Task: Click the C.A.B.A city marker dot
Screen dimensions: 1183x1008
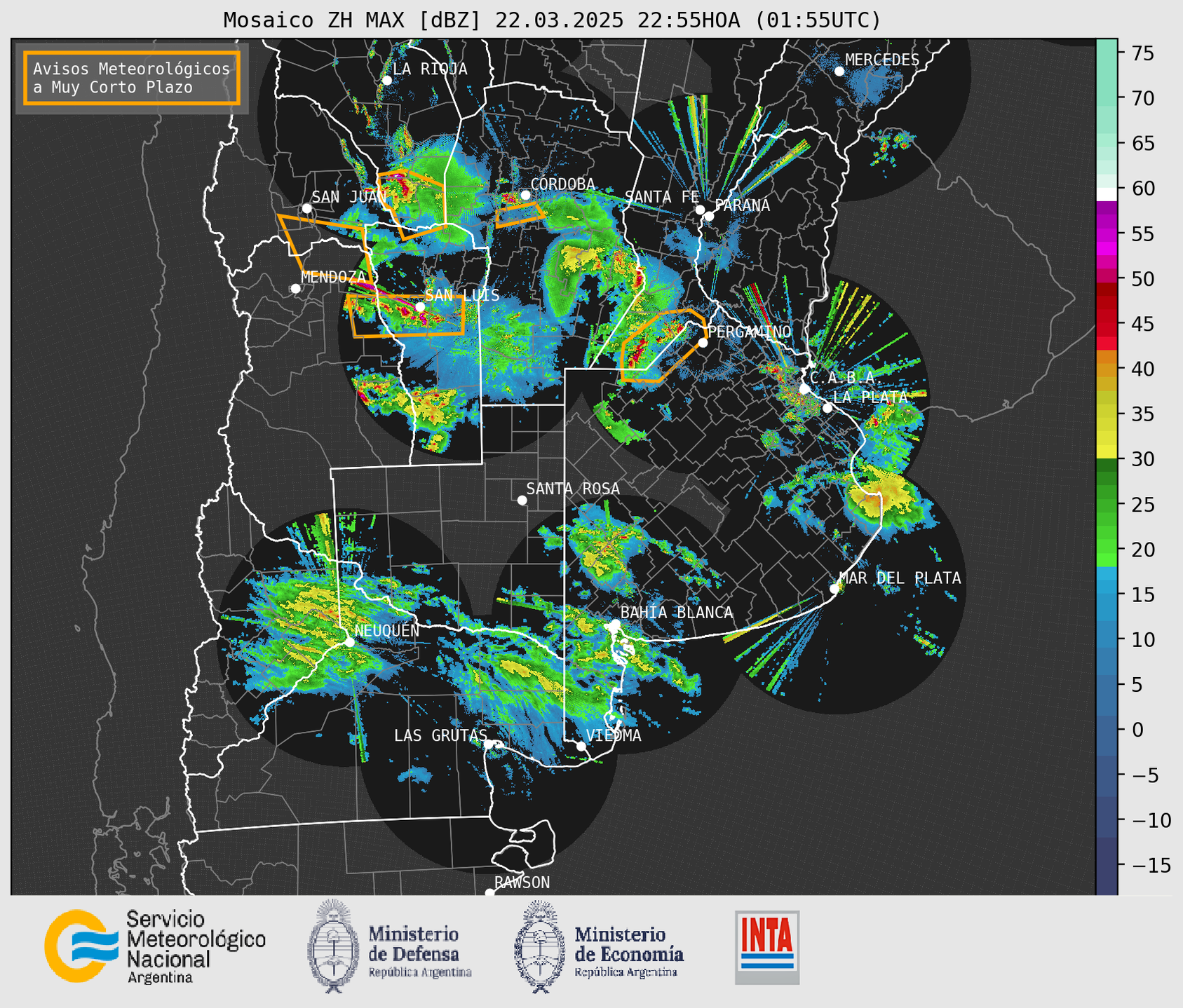Action: pos(804,389)
